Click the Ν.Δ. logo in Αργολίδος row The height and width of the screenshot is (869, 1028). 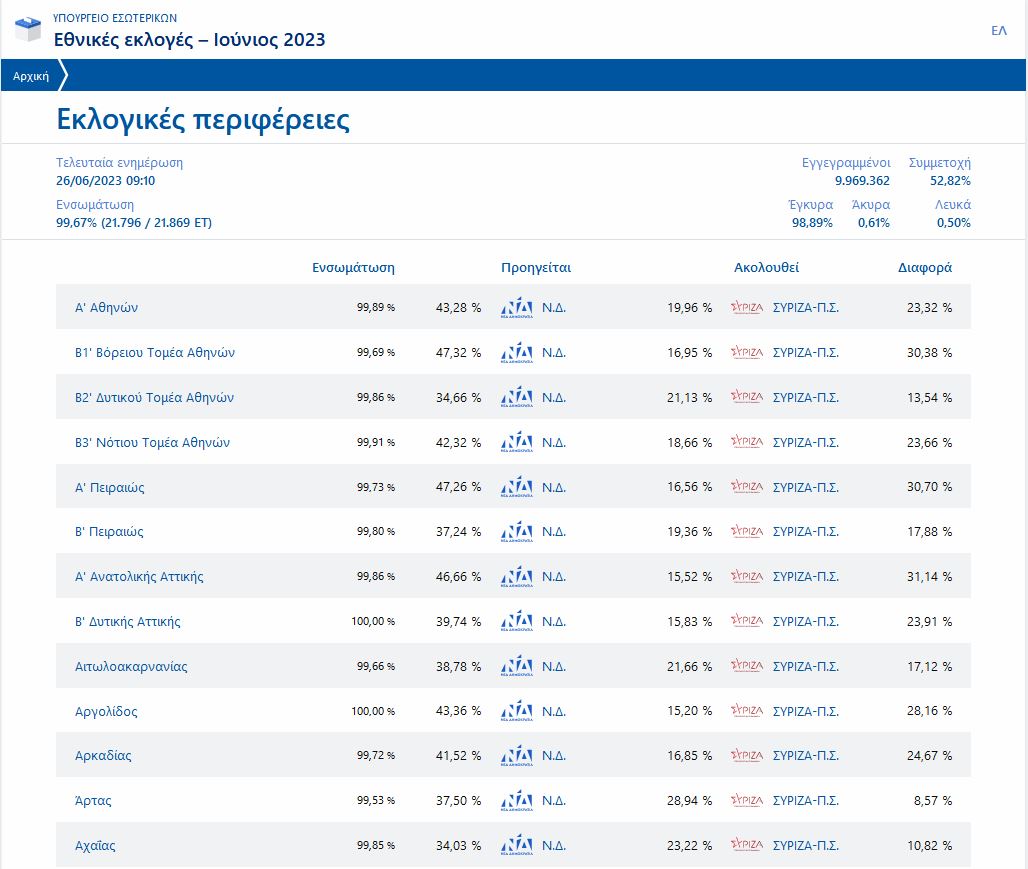click(516, 711)
